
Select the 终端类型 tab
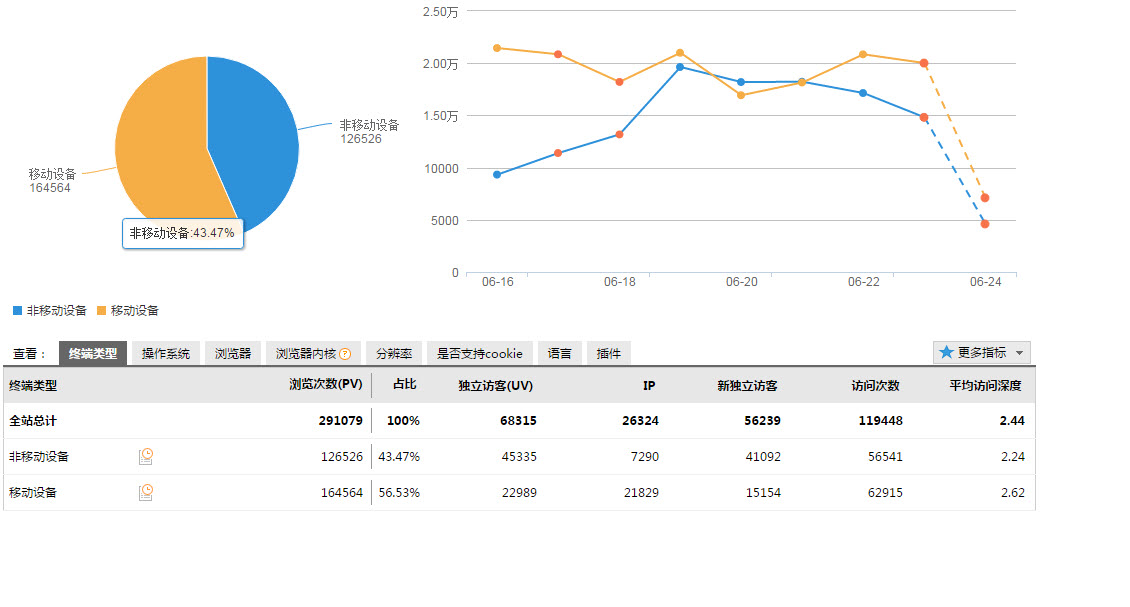coord(93,354)
